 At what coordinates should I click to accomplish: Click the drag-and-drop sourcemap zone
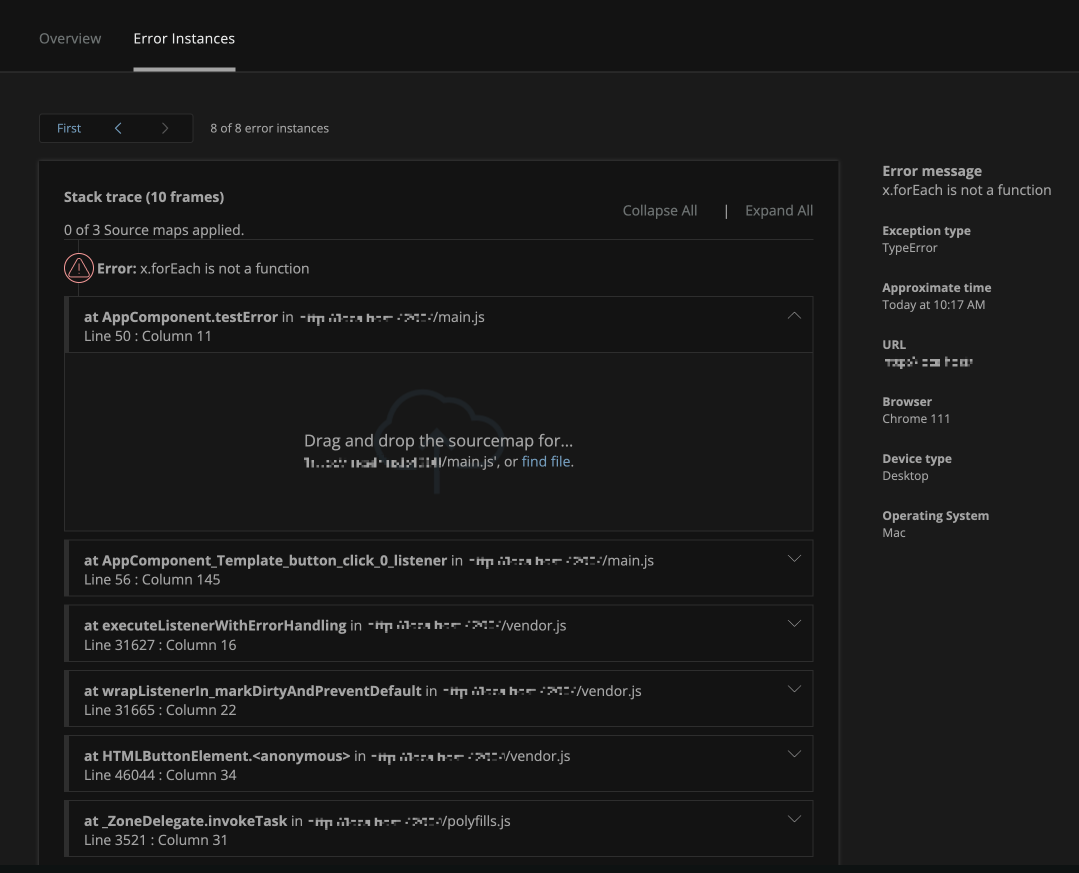click(x=440, y=440)
